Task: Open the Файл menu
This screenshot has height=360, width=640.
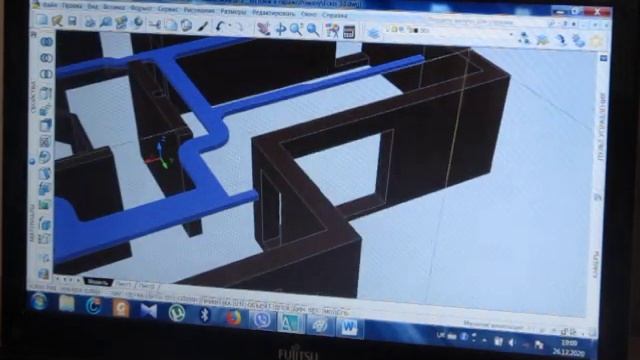Action: 50,5
